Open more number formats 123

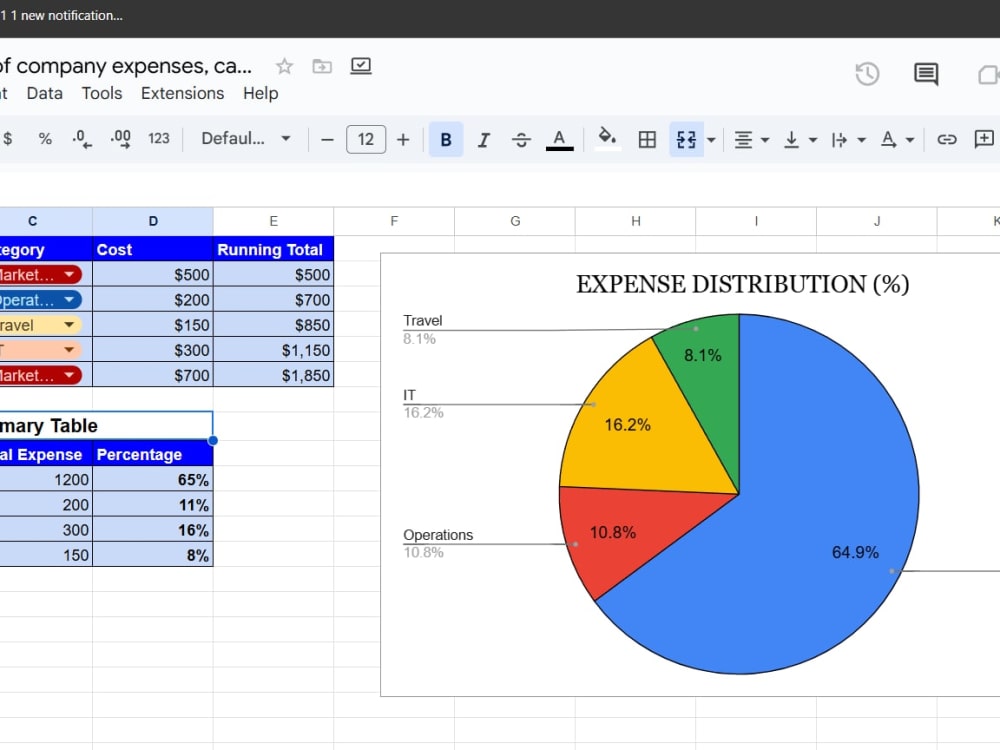[159, 138]
